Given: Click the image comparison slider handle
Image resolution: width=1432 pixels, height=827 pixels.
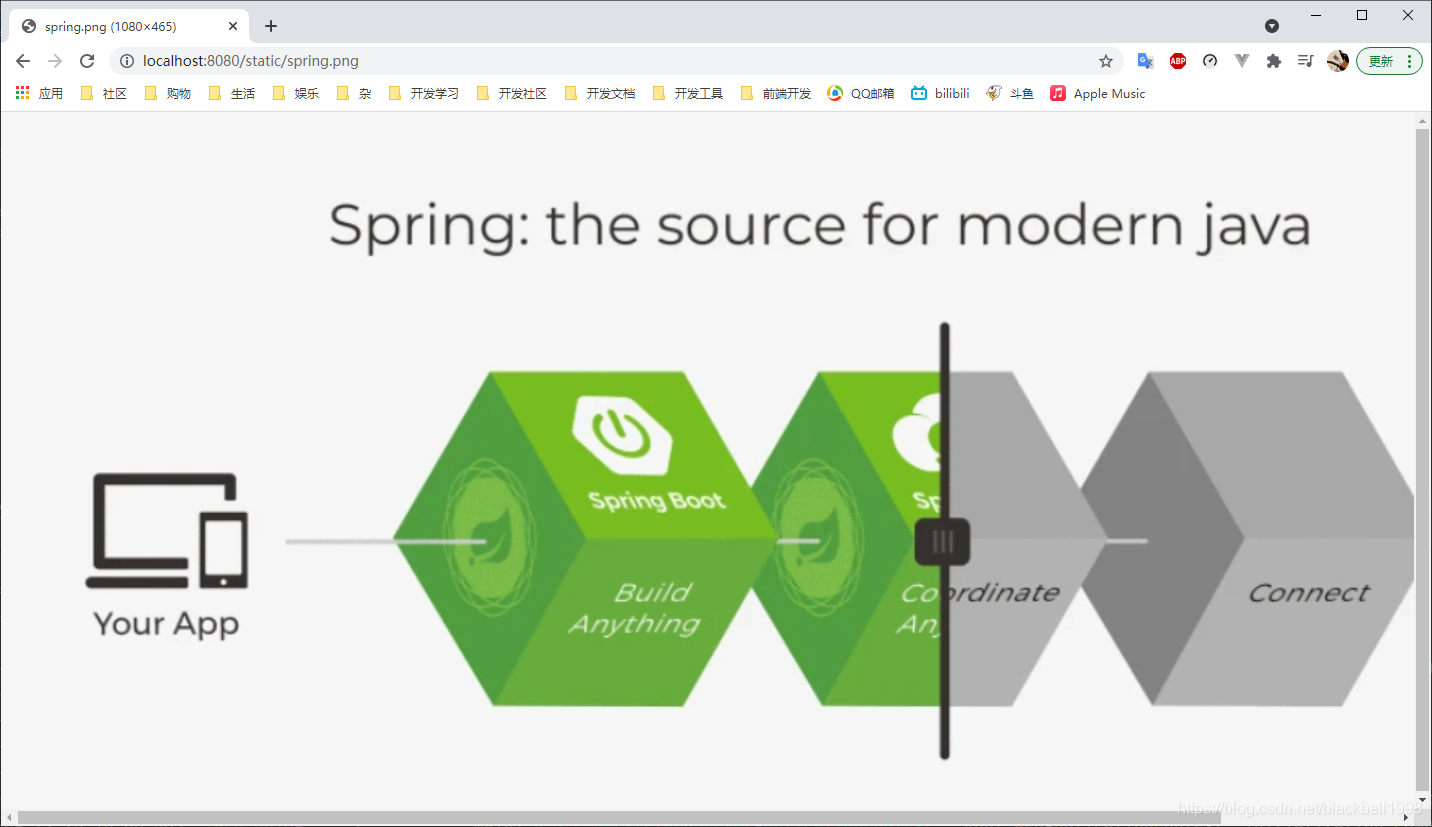Looking at the screenshot, I should point(943,541).
